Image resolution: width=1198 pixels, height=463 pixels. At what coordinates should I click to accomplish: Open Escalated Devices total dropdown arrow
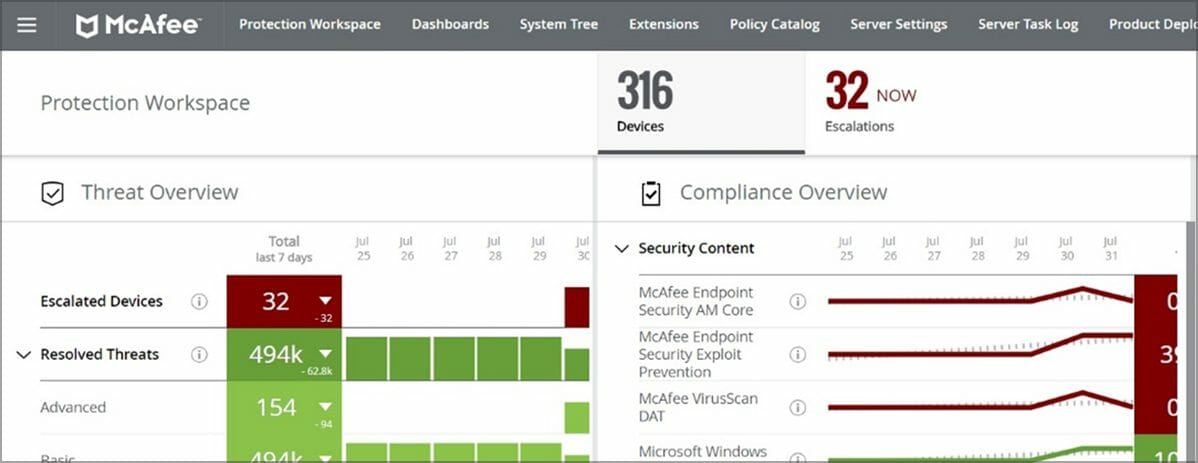tap(326, 302)
